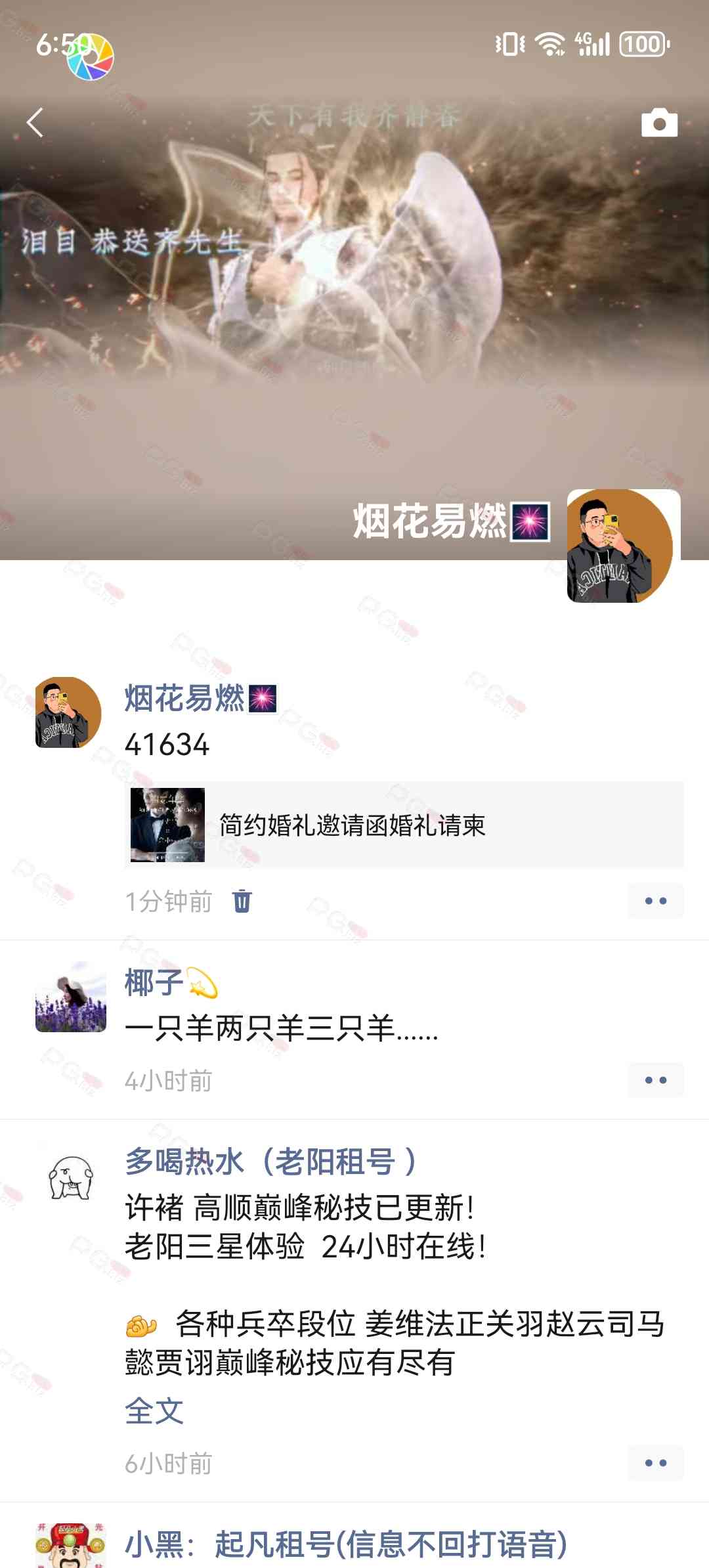Open the colorful floating camera shutter icon
This screenshot has height=1568, width=709.
[x=91, y=57]
